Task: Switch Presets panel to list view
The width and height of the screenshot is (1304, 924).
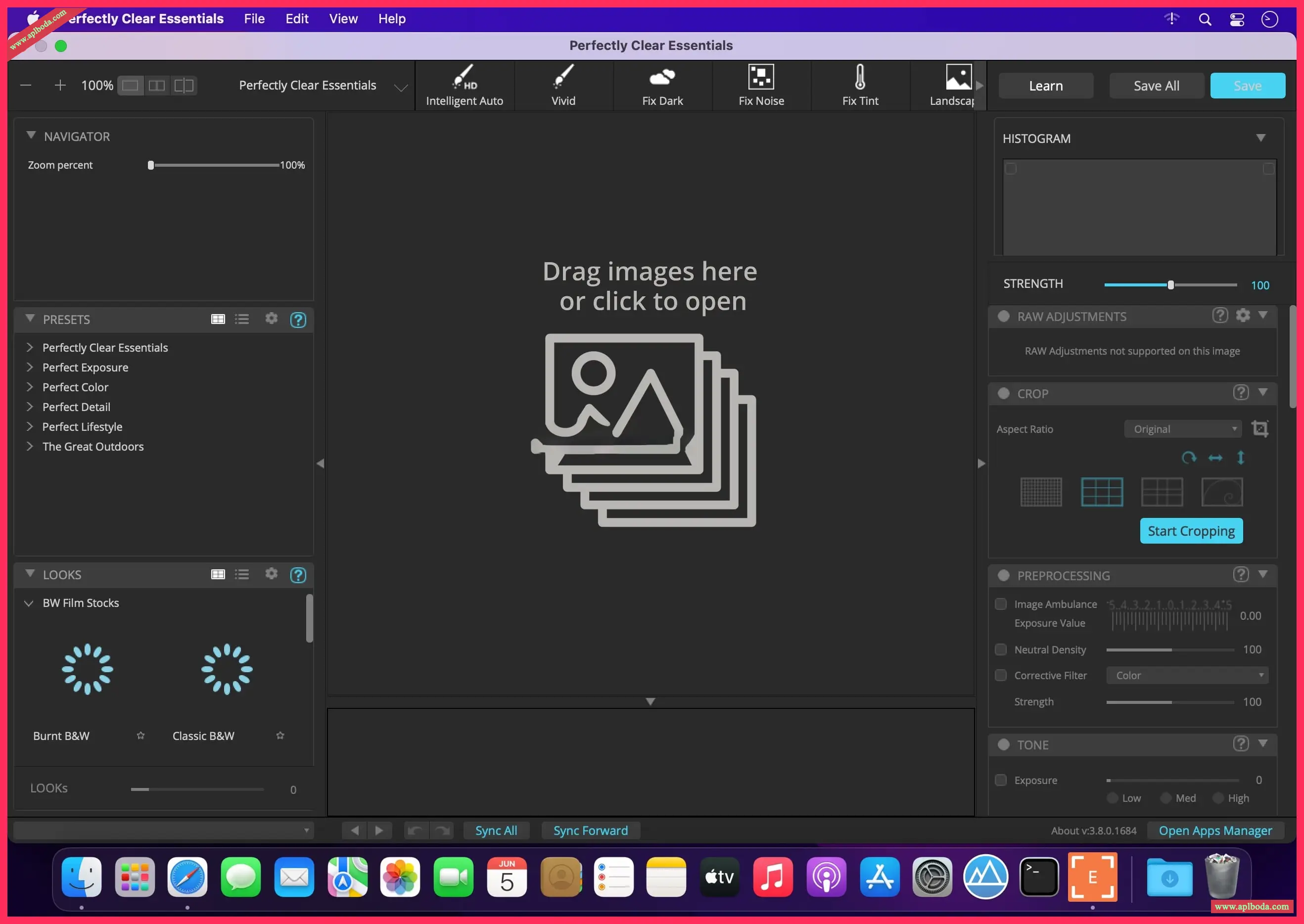Action: pos(242,319)
